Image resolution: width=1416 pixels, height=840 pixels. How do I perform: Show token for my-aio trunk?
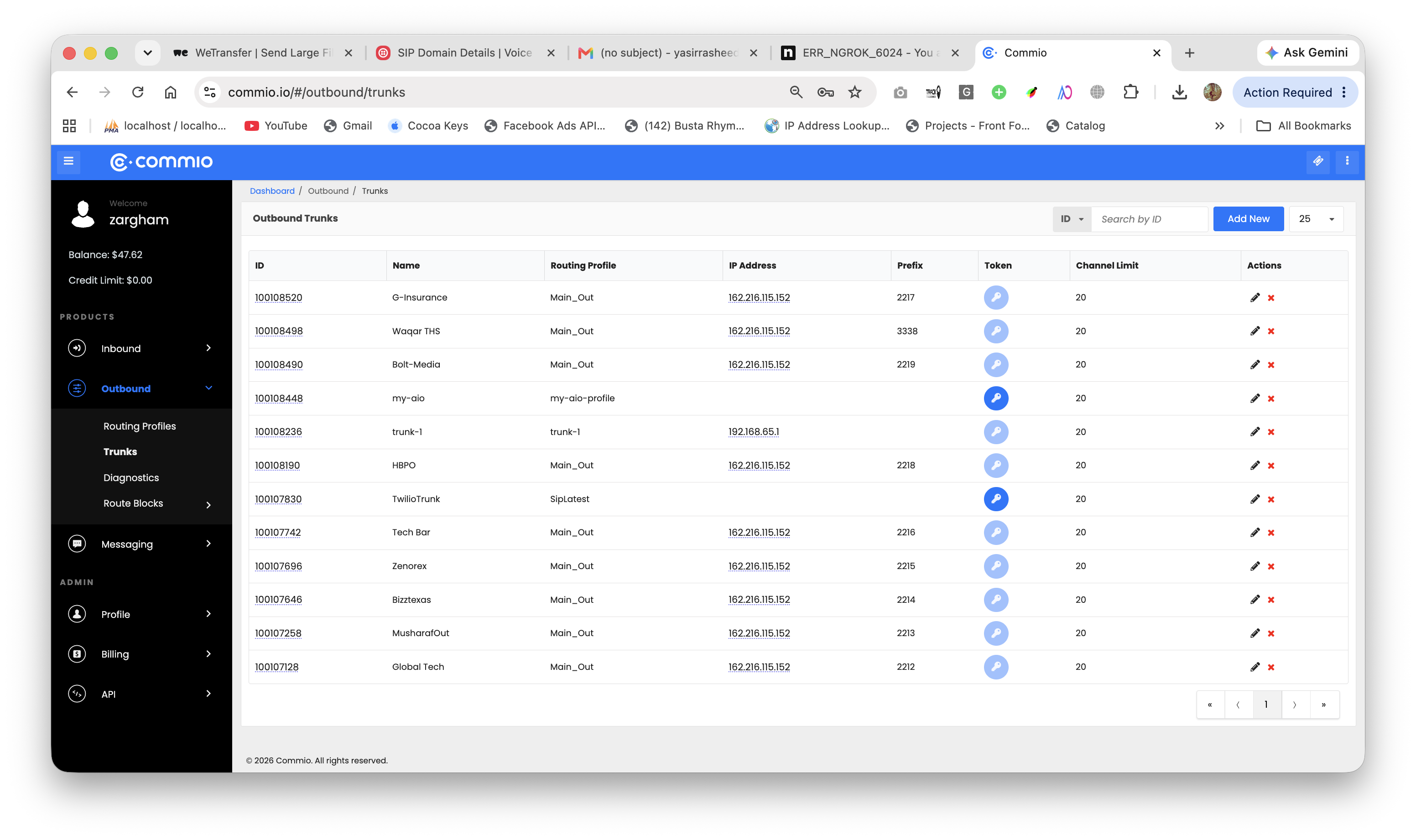tap(996, 399)
